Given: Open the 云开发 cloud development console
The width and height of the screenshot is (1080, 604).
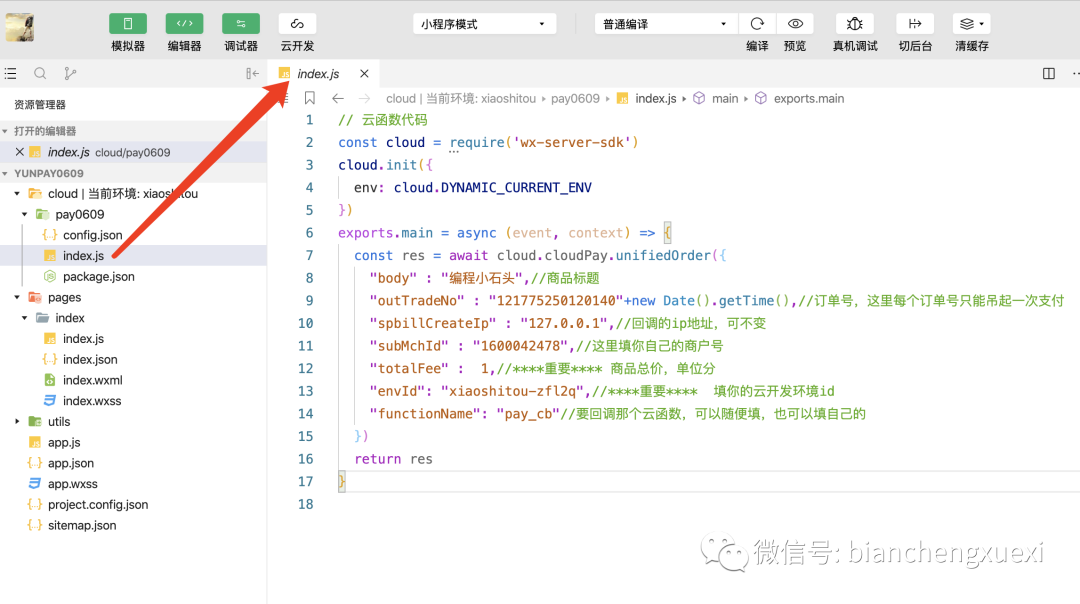Looking at the screenshot, I should click(x=297, y=23).
